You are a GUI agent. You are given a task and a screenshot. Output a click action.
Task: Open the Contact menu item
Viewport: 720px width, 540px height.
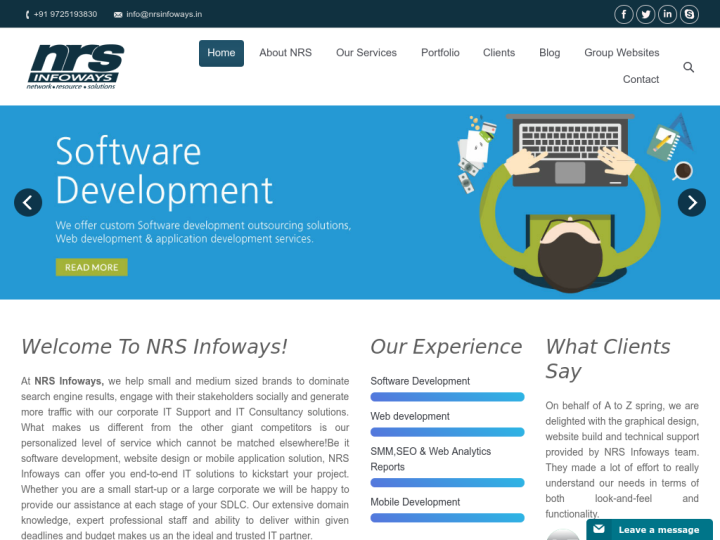click(641, 79)
